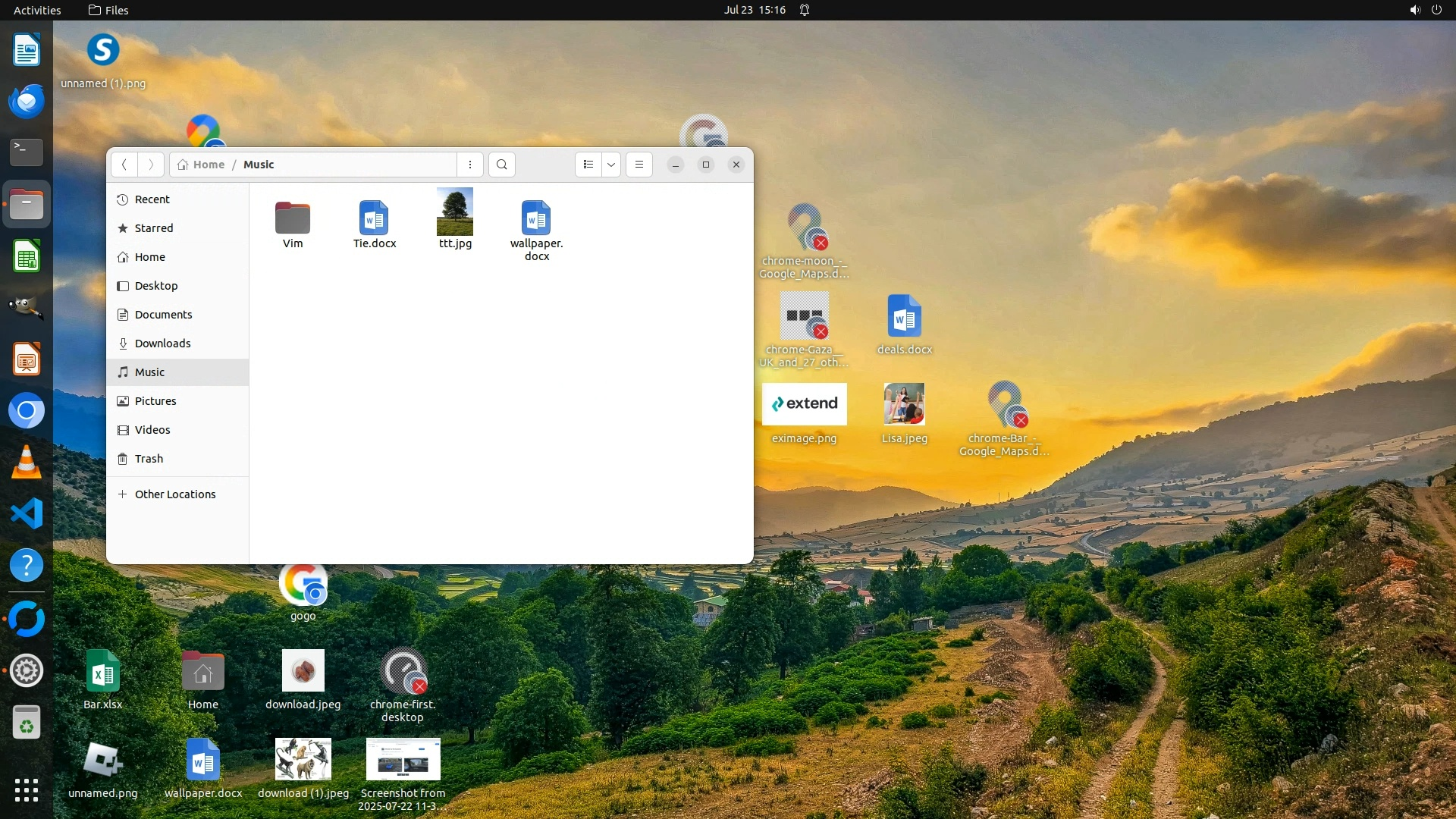Toggle list view in Files toolbar
The width and height of the screenshot is (1456, 819).
[588, 165]
